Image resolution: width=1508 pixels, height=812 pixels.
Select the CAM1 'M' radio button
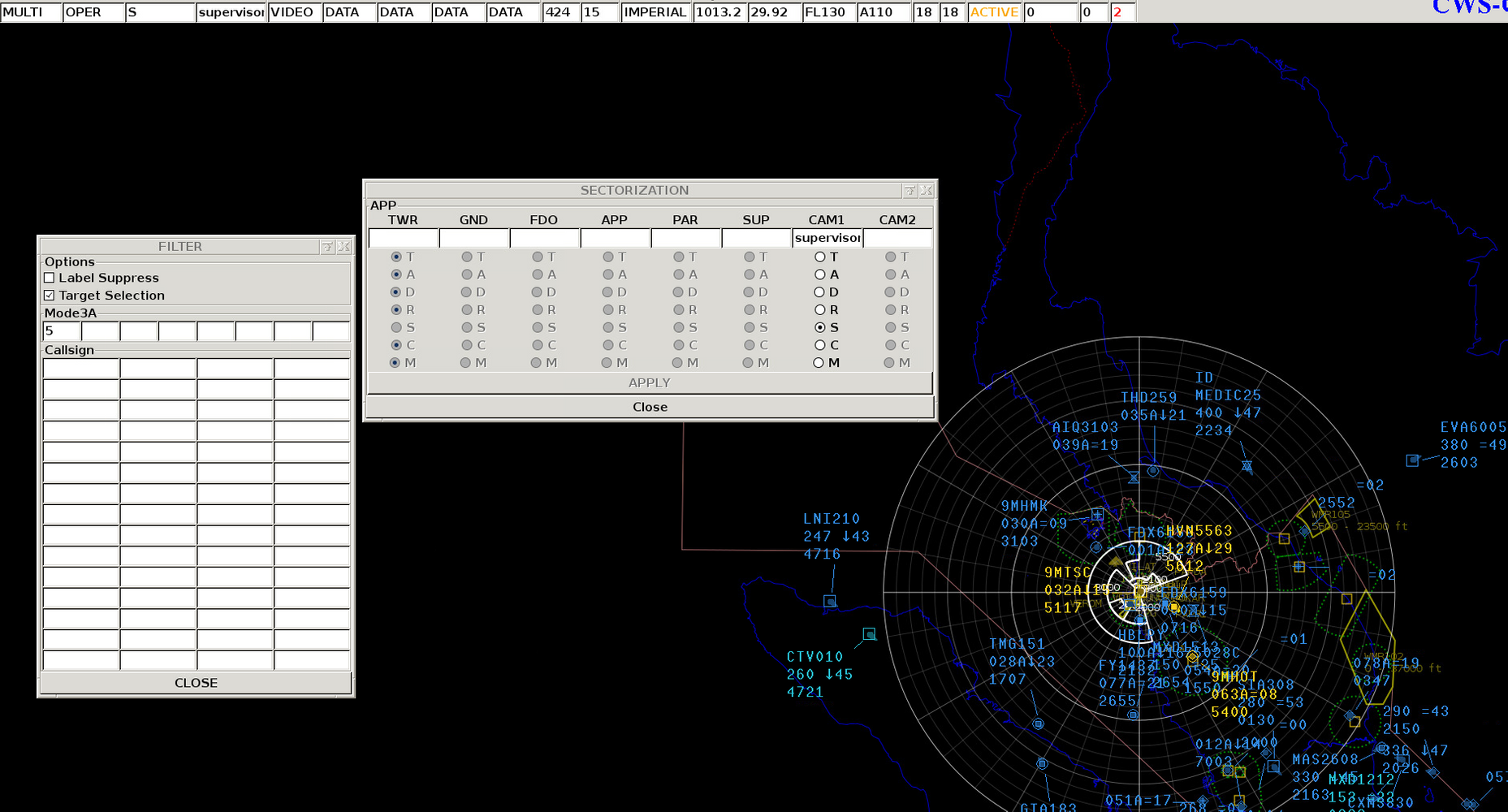[819, 363]
